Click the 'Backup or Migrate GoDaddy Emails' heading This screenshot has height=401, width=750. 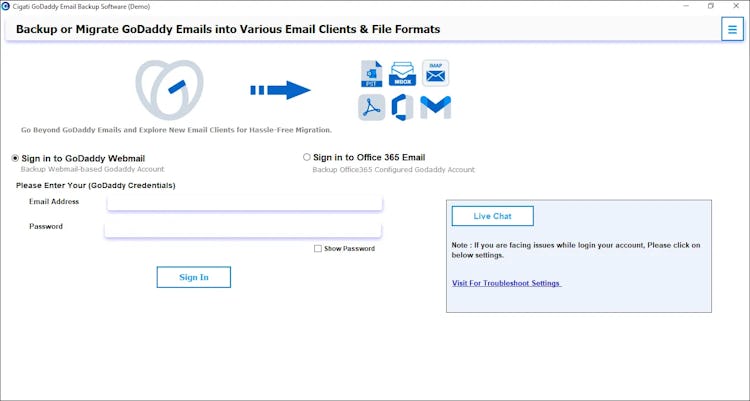[x=228, y=29]
